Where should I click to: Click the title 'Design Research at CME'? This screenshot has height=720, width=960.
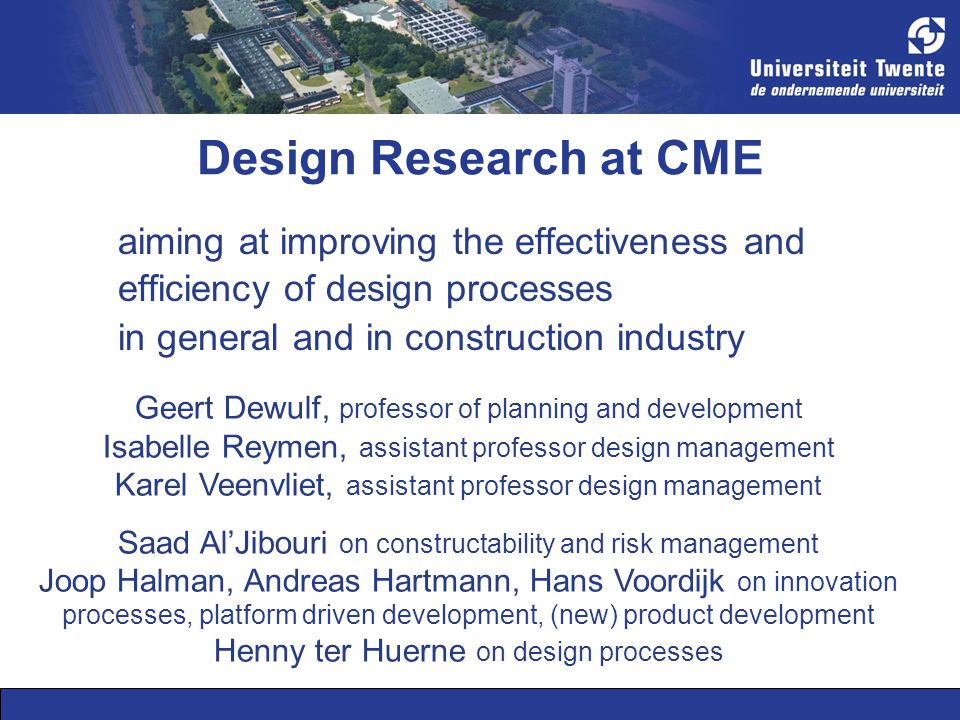click(x=480, y=159)
